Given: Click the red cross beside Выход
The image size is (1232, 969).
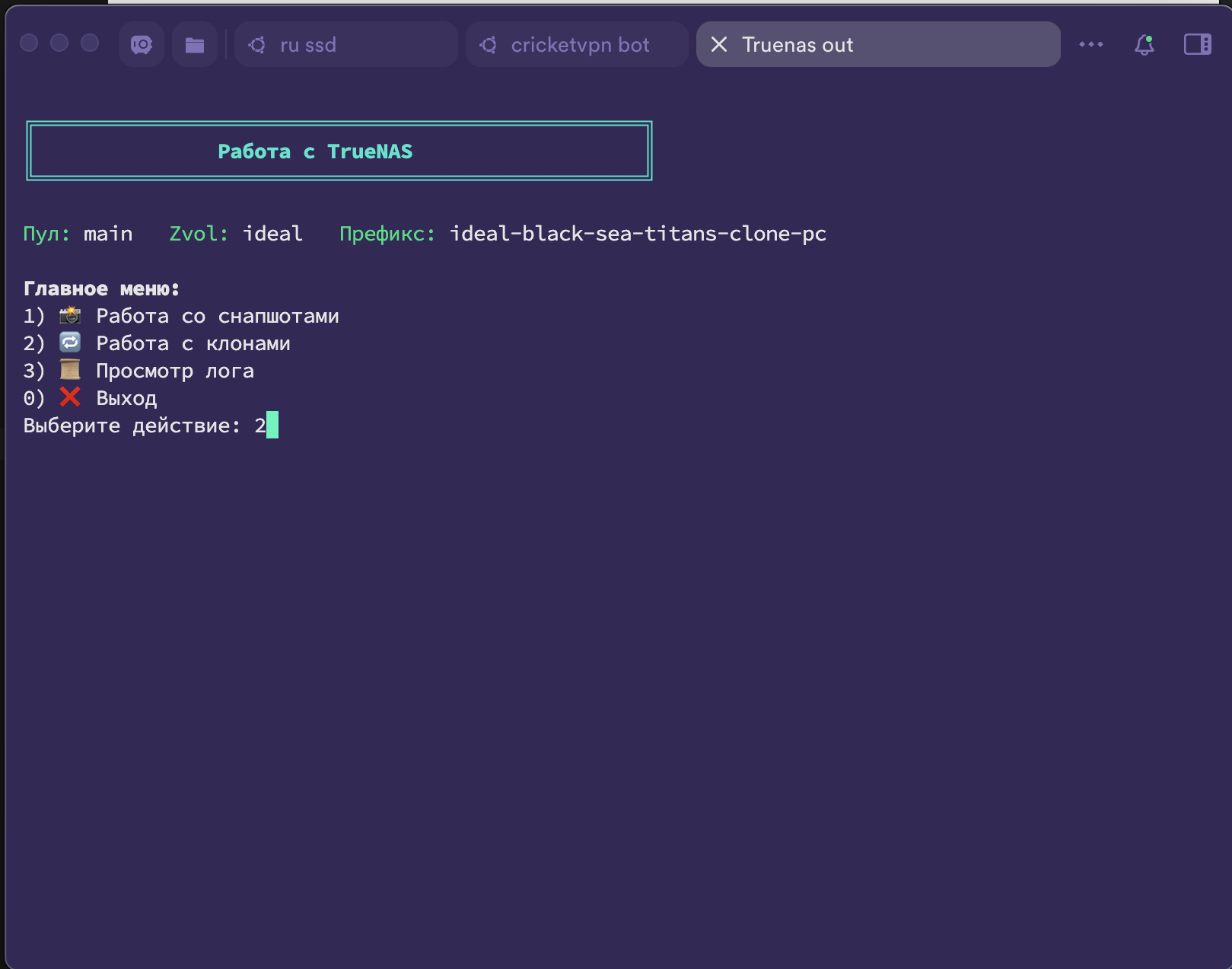Looking at the screenshot, I should point(70,397).
